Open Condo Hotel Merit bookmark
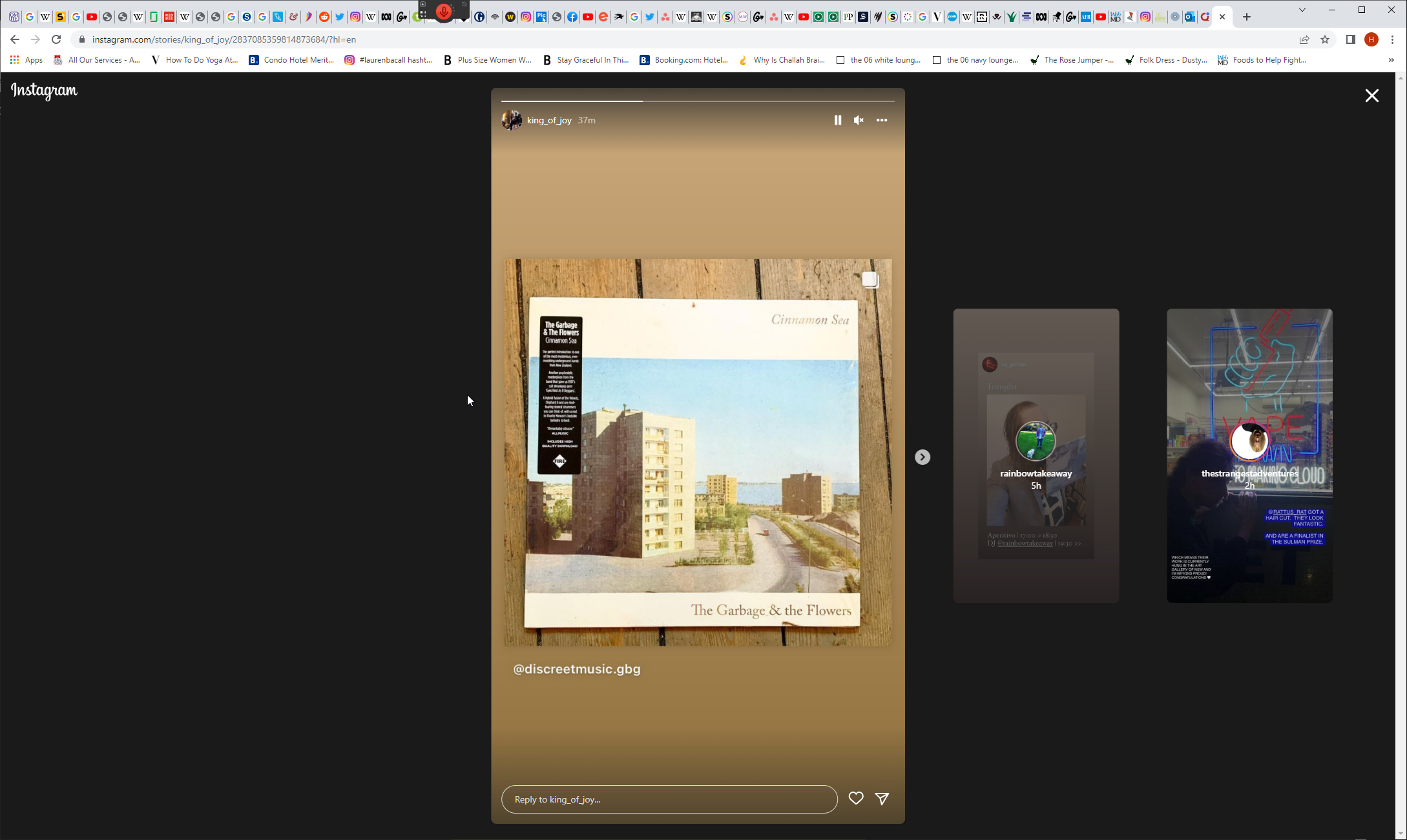This screenshot has height=840, width=1407. pos(291,60)
